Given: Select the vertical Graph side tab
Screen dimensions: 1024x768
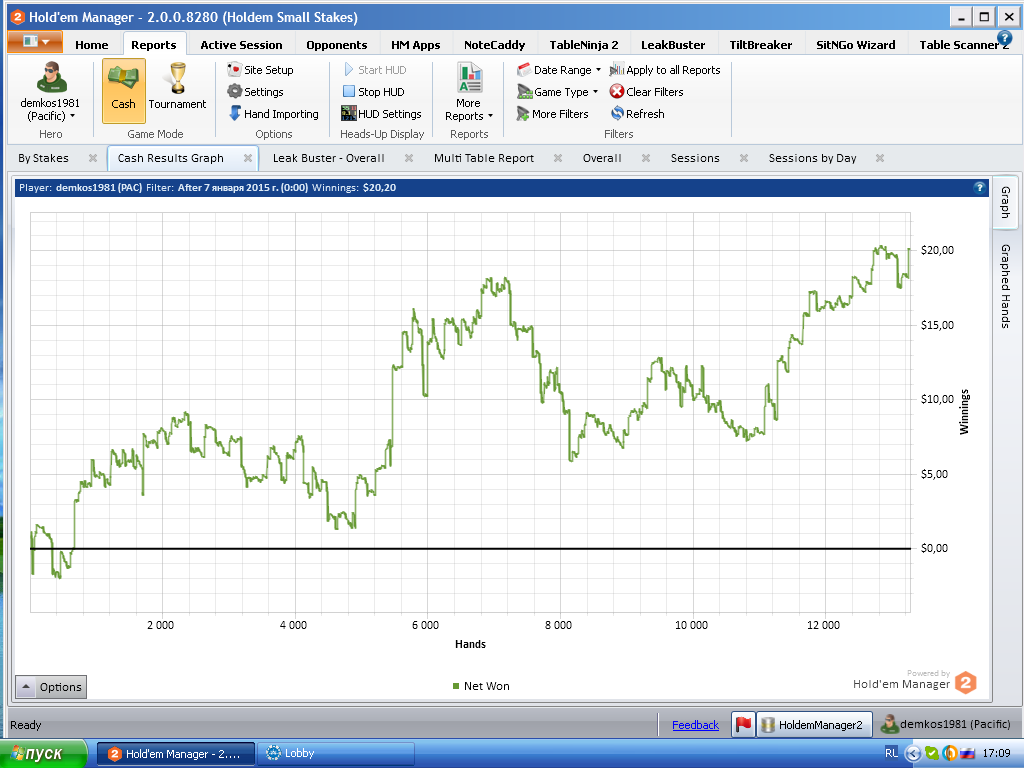Looking at the screenshot, I should (x=1005, y=202).
